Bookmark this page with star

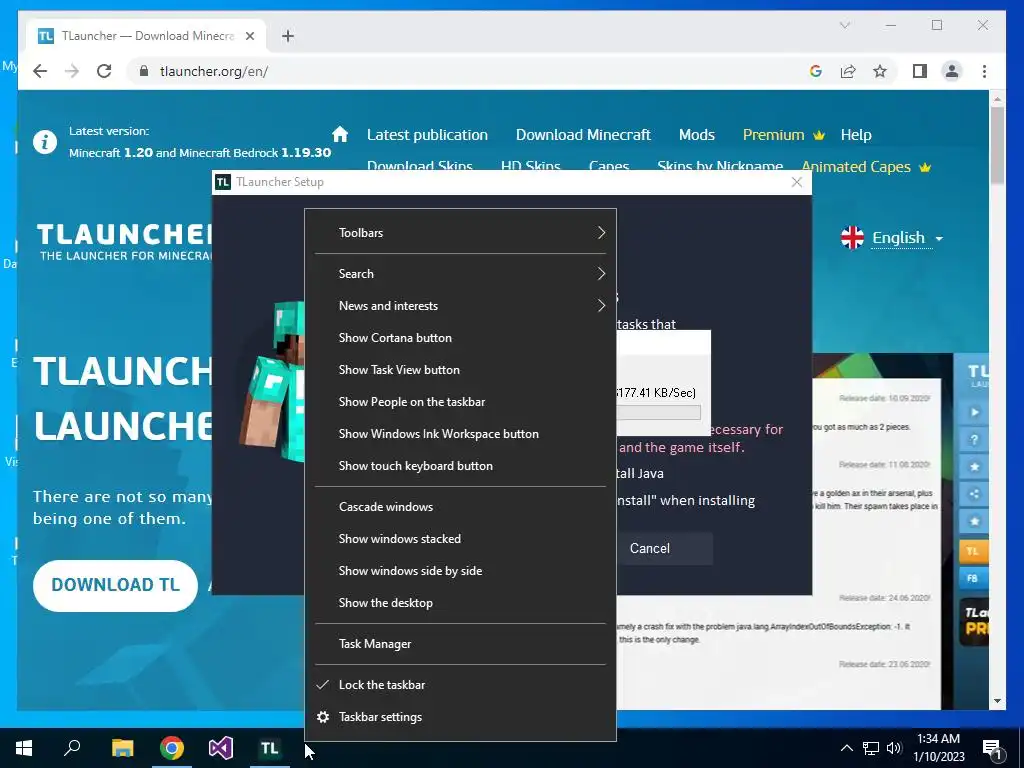[x=880, y=71]
